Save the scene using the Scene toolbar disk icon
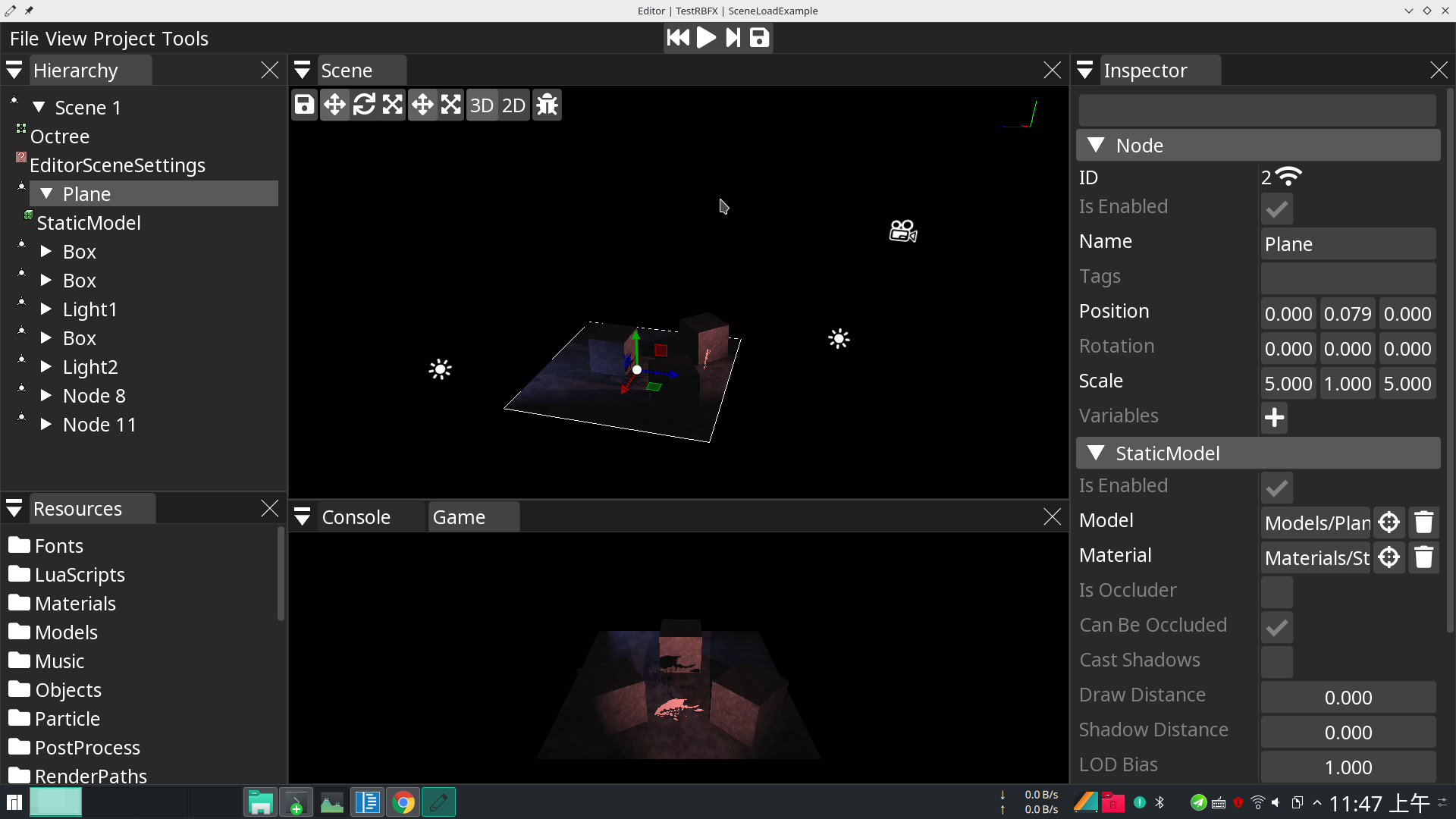Viewport: 1456px width, 819px height. coord(304,105)
